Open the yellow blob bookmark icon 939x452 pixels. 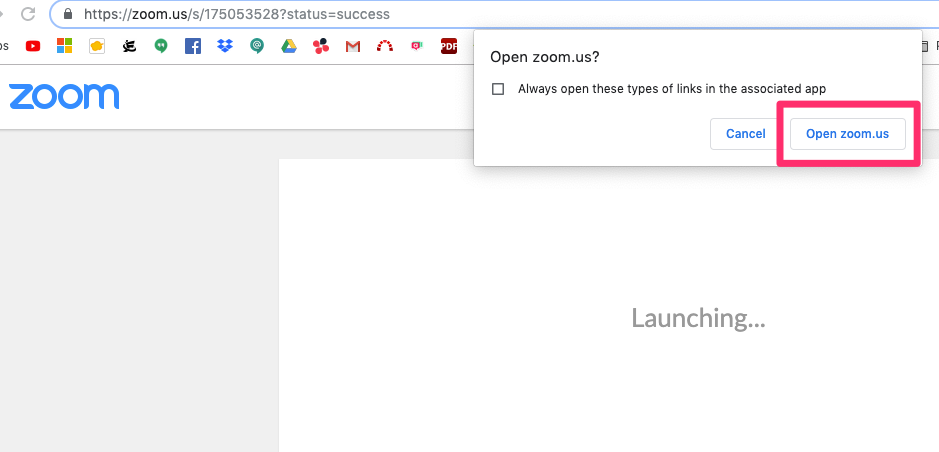[x=97, y=45]
